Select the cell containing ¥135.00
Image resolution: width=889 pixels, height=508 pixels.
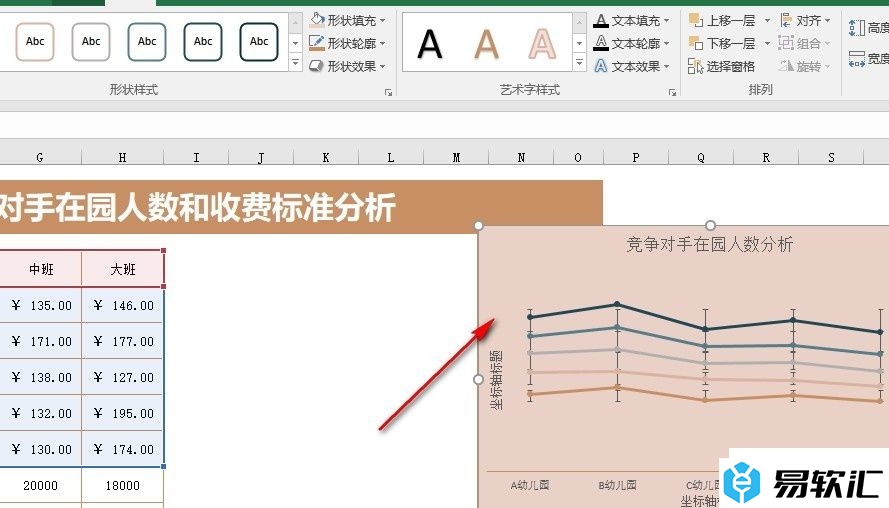[41, 306]
